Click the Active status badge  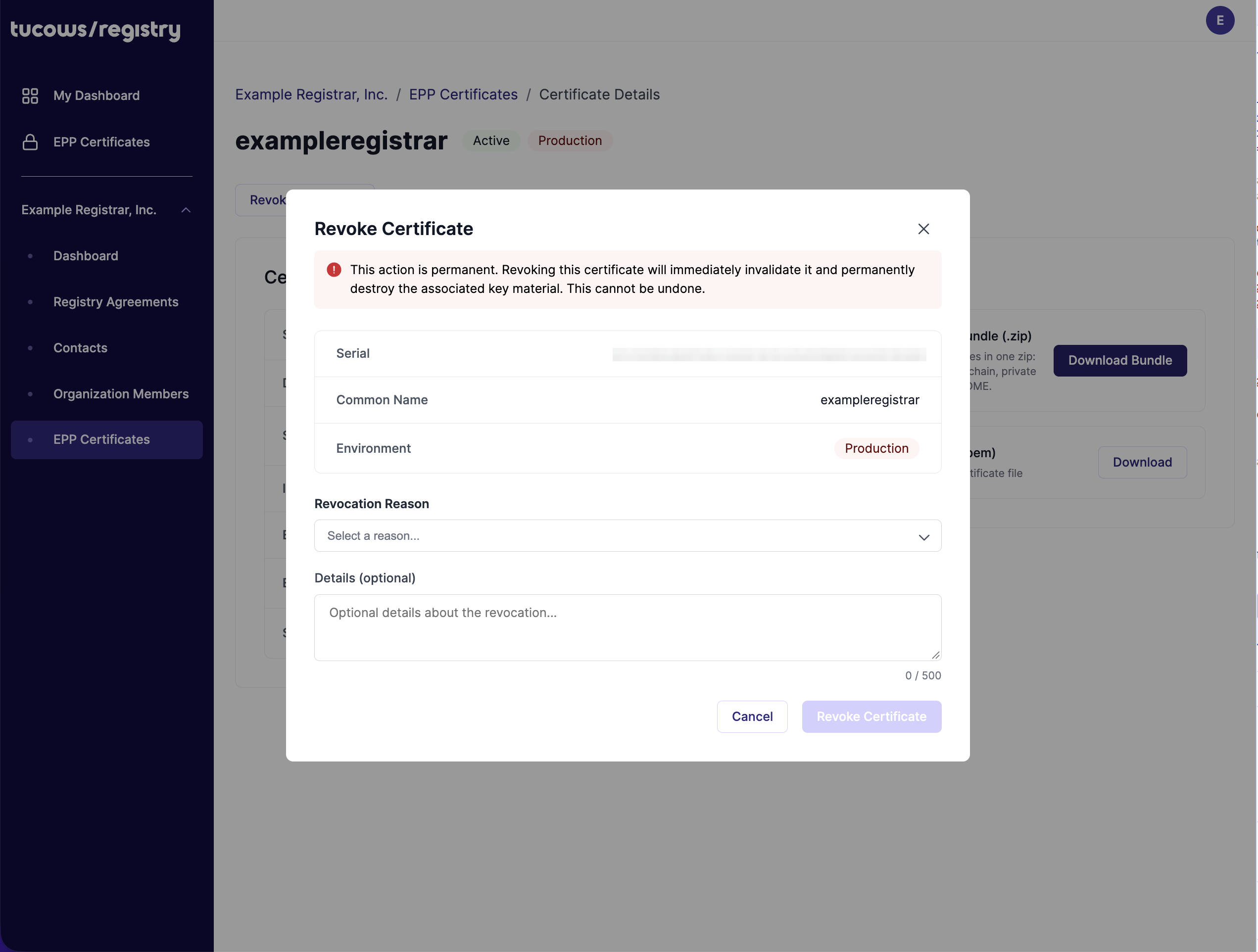(491, 141)
